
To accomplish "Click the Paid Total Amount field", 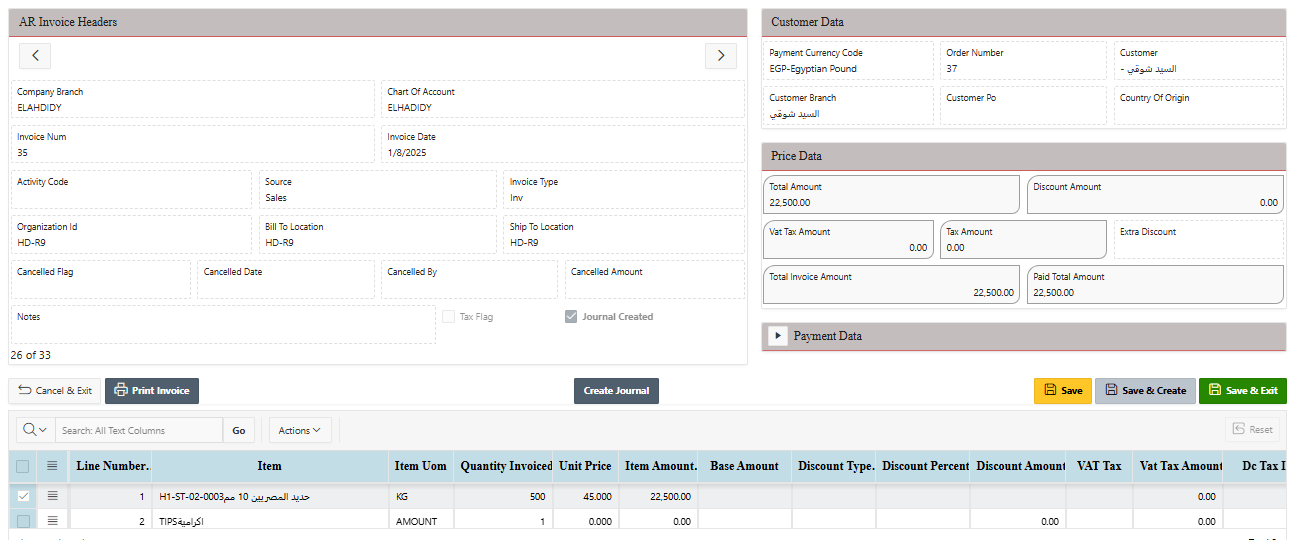I will [x=1155, y=284].
